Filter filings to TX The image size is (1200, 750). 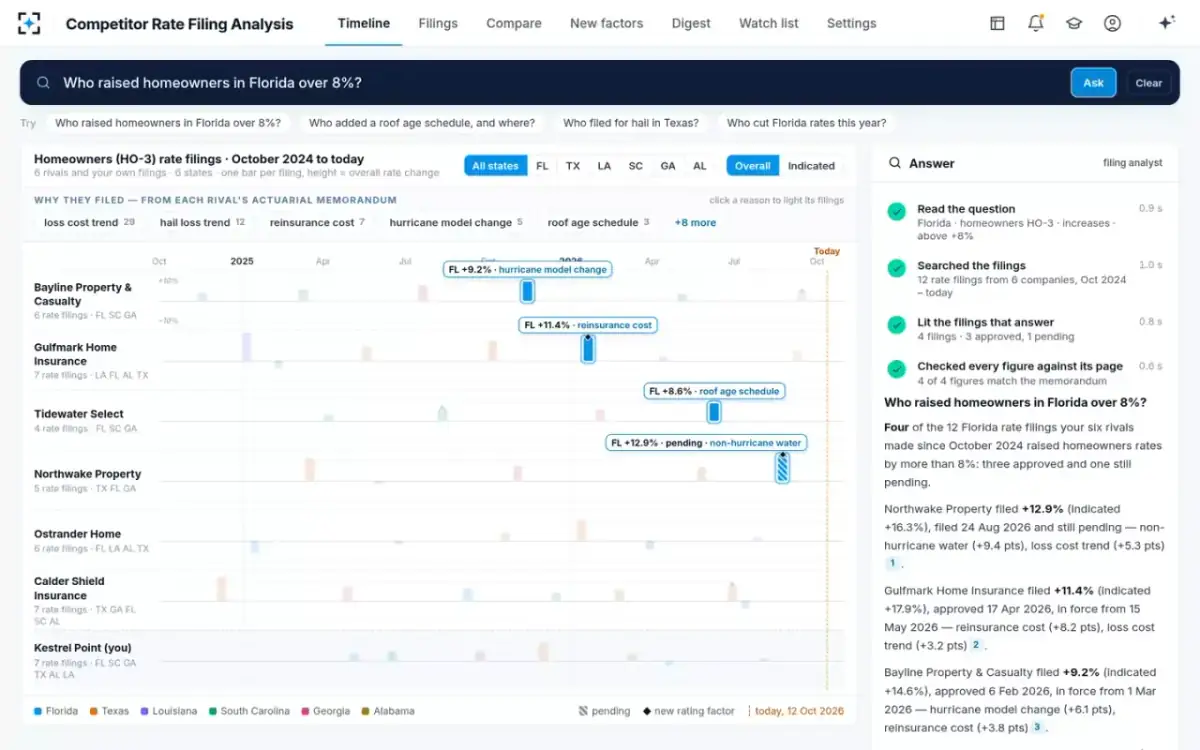tap(573, 166)
